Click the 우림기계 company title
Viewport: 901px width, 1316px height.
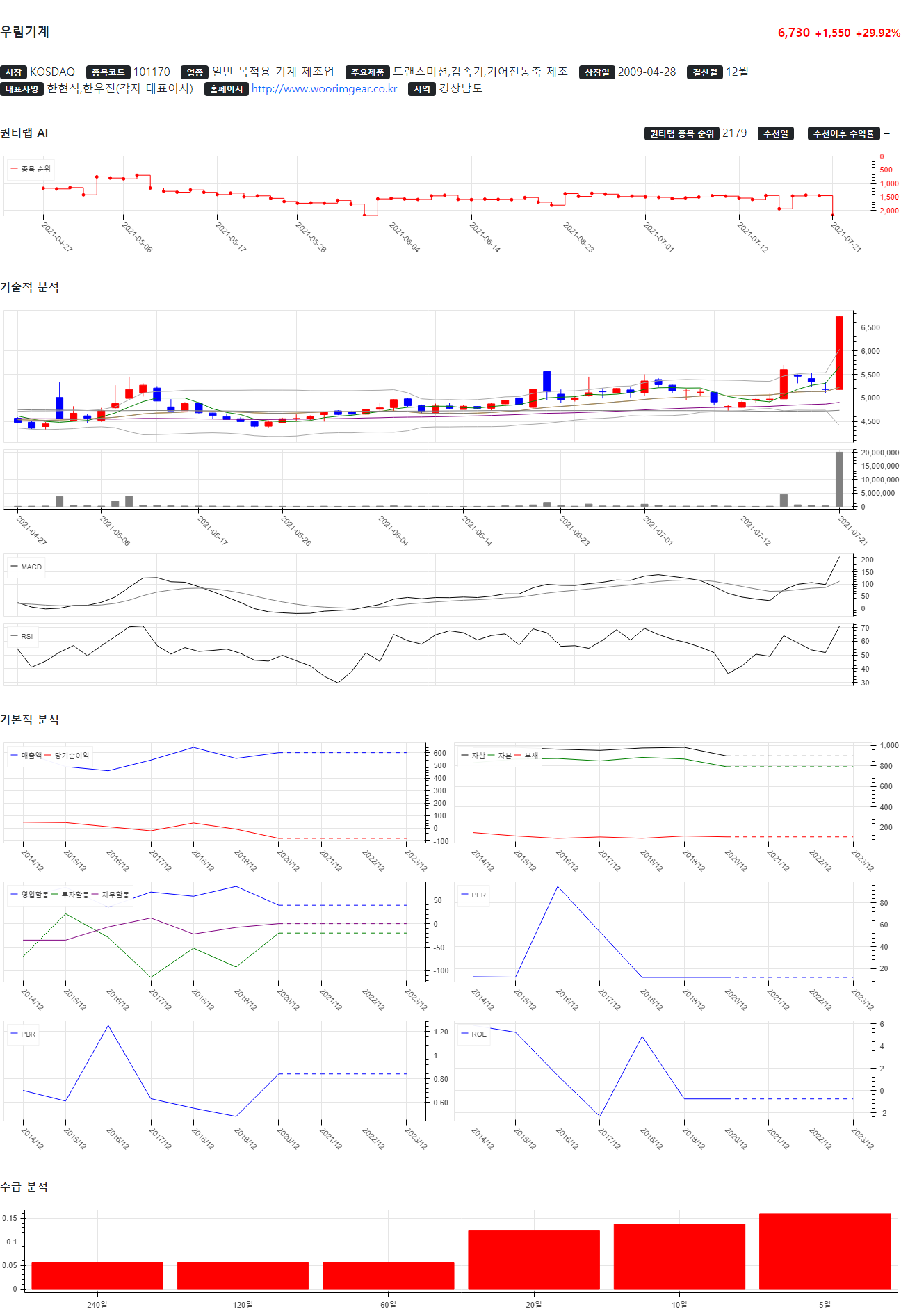coord(25,31)
